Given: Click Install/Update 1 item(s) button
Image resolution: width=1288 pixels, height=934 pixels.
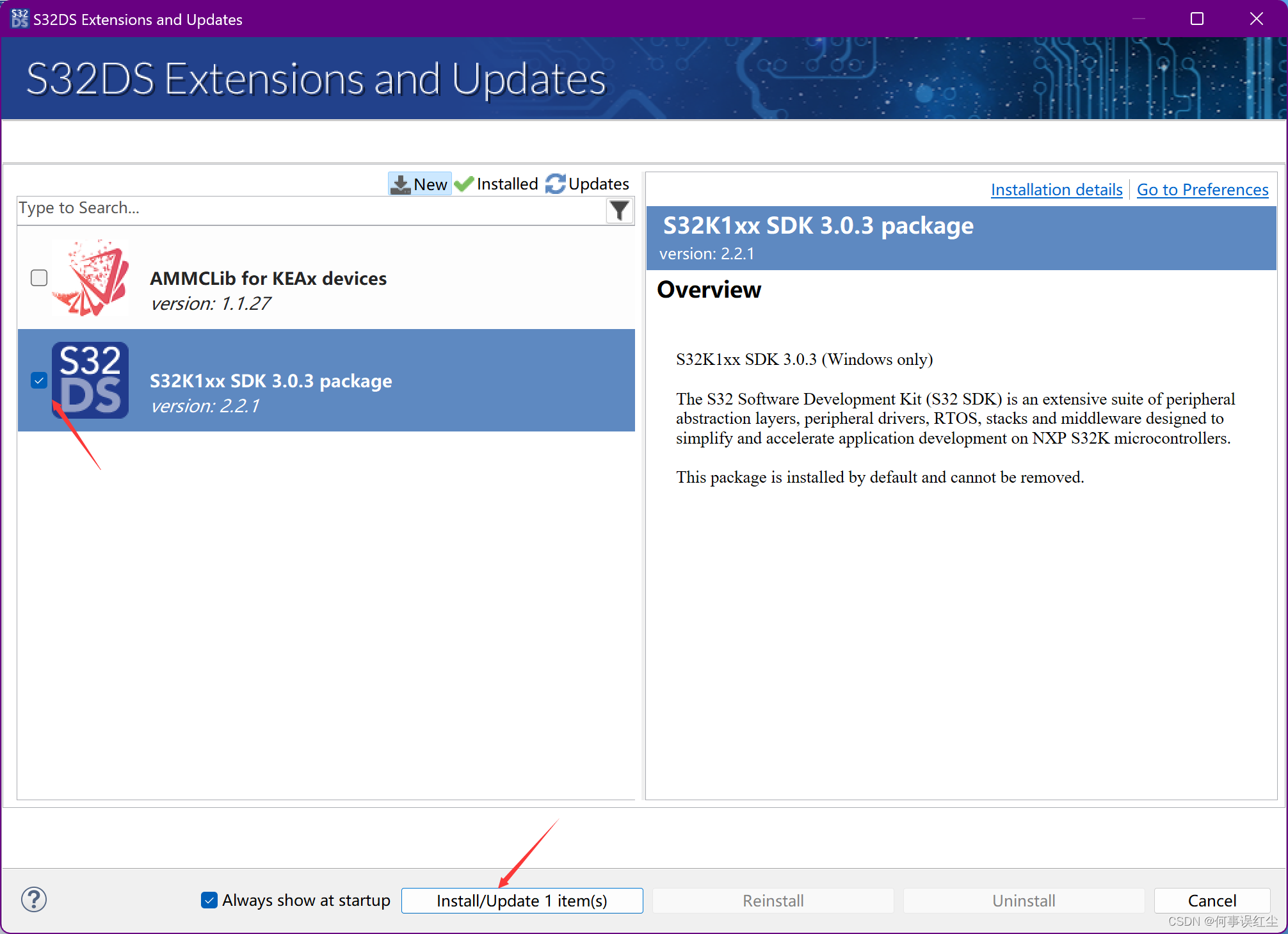Looking at the screenshot, I should (522, 901).
